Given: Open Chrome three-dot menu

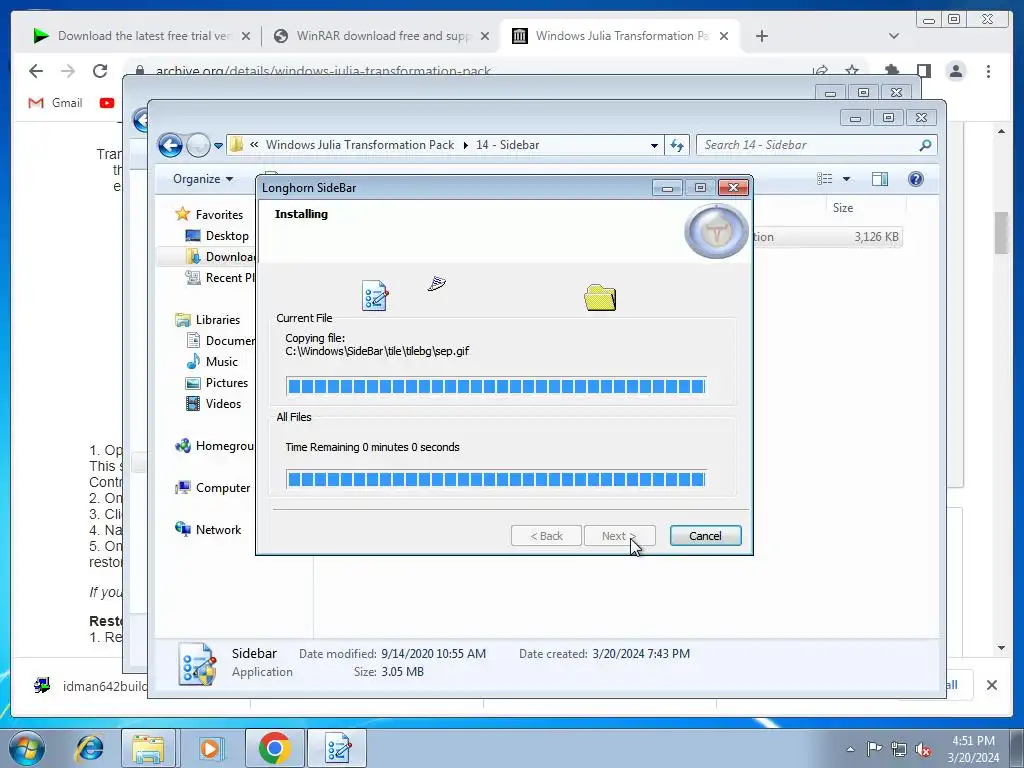Looking at the screenshot, I should point(989,71).
